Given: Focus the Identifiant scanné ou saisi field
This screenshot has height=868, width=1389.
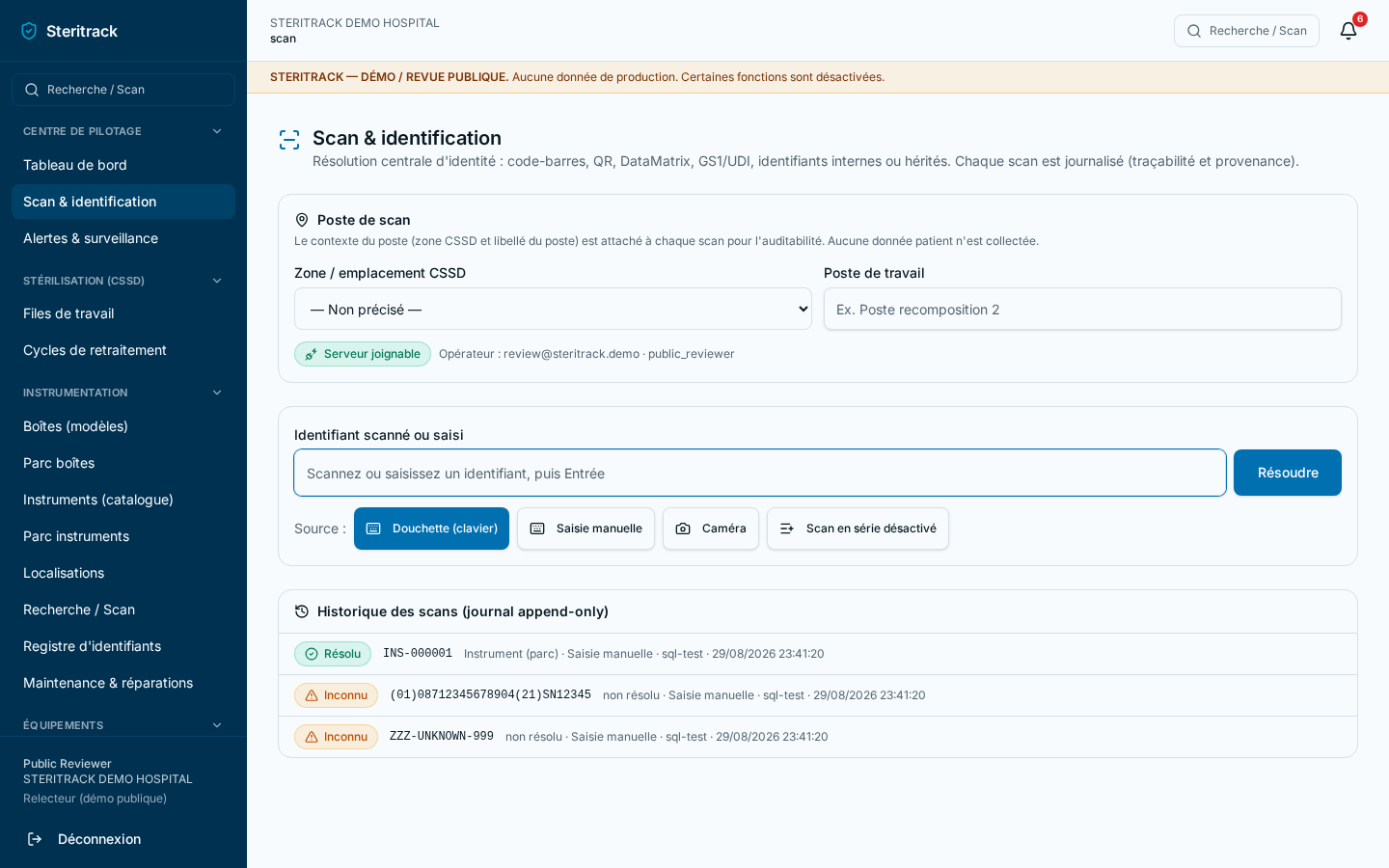Looking at the screenshot, I should (x=760, y=473).
